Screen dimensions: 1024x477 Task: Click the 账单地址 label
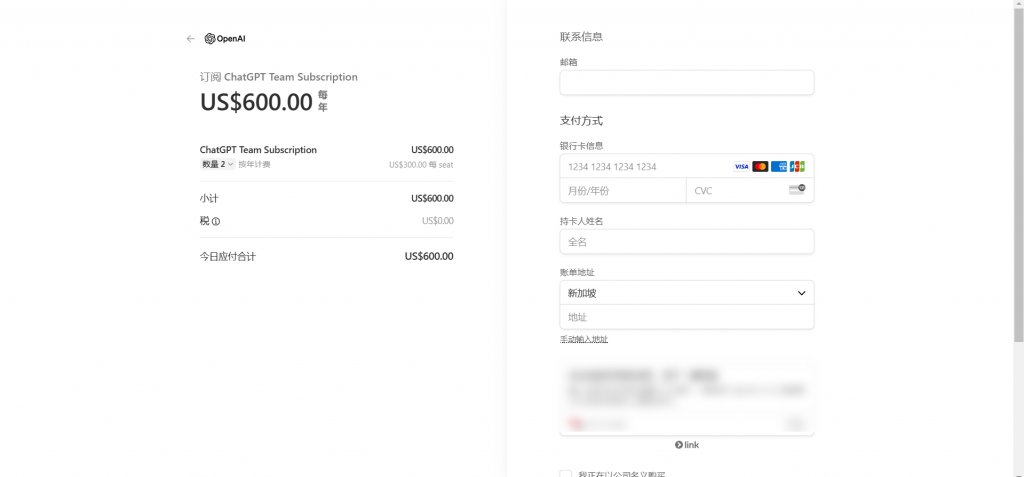tap(577, 272)
